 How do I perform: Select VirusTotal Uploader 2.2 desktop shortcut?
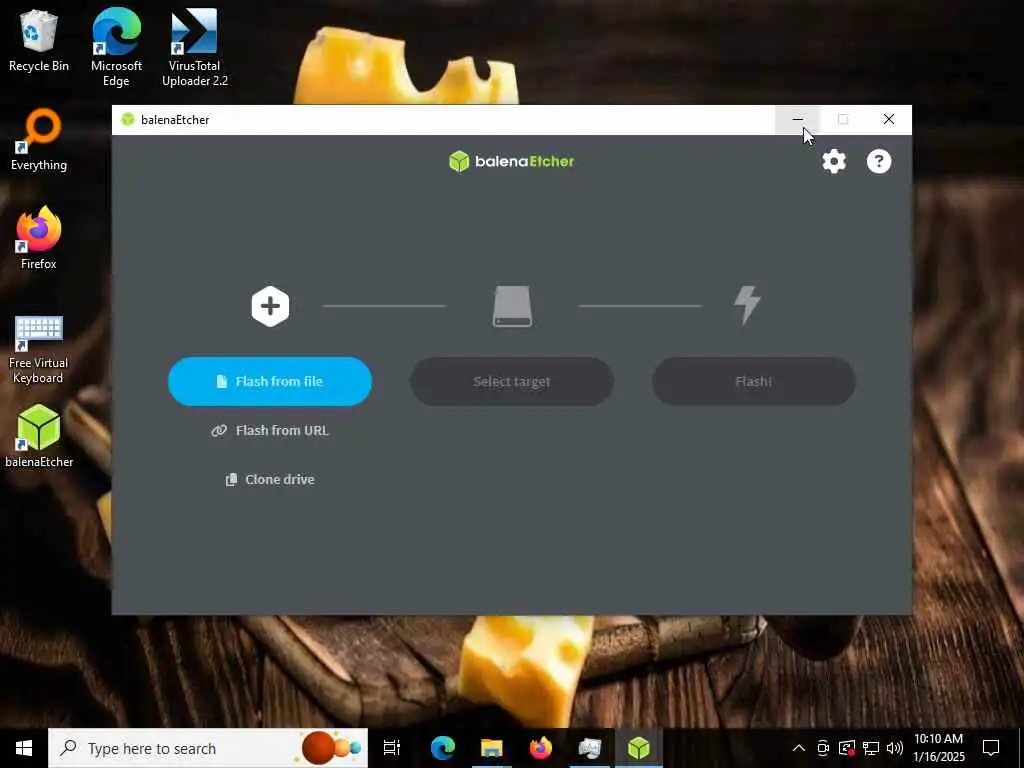click(x=195, y=48)
